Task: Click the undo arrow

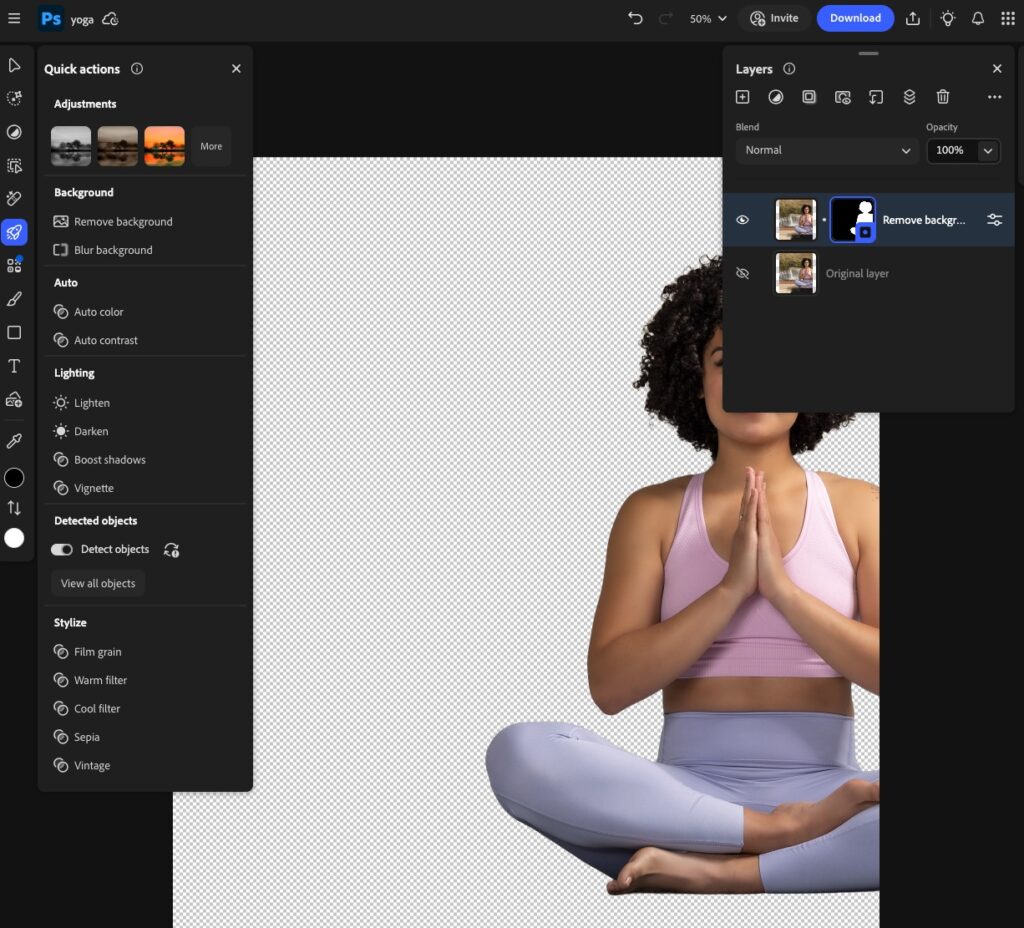Action: point(635,18)
